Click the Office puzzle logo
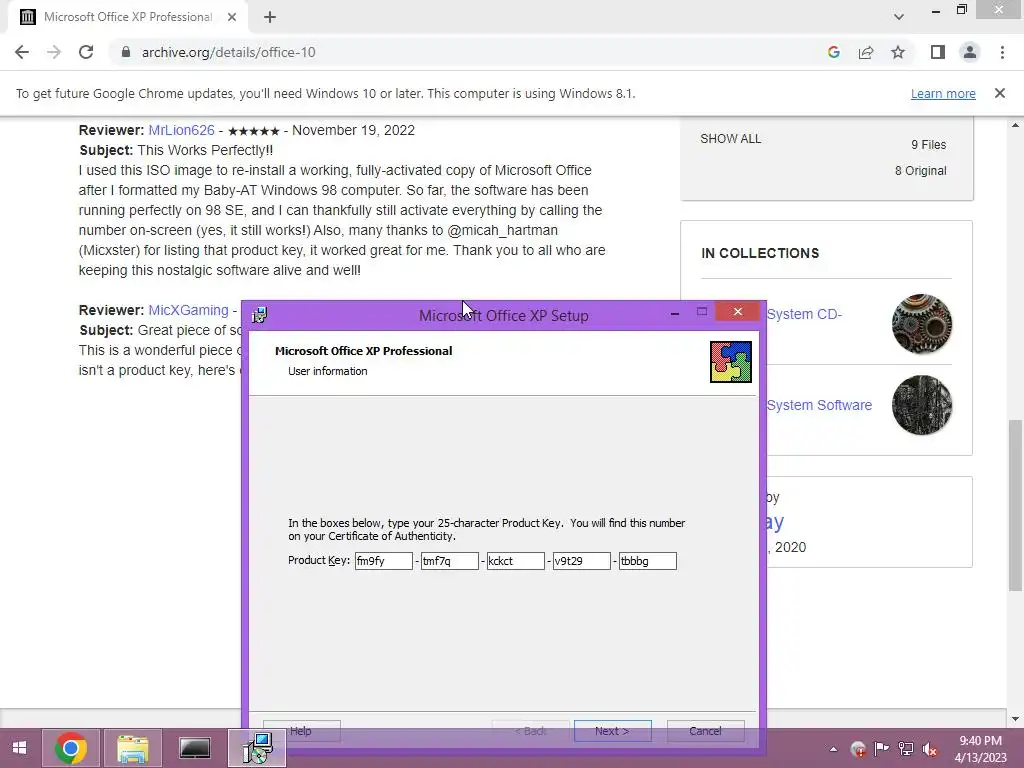Image resolution: width=1024 pixels, height=768 pixels. (x=730, y=362)
